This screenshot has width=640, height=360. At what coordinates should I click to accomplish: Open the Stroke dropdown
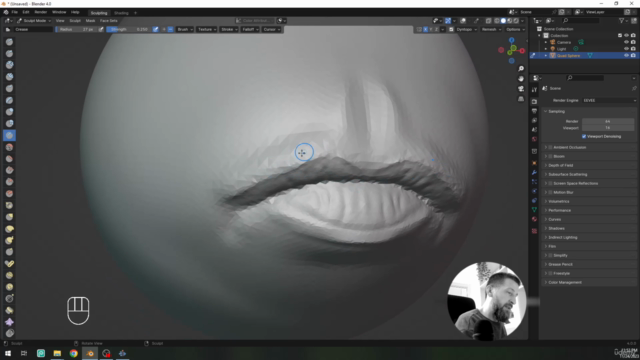click(229, 29)
